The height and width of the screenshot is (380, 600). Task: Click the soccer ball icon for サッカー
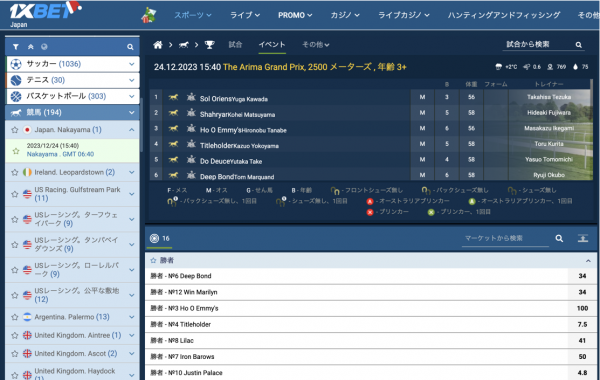click(16, 64)
